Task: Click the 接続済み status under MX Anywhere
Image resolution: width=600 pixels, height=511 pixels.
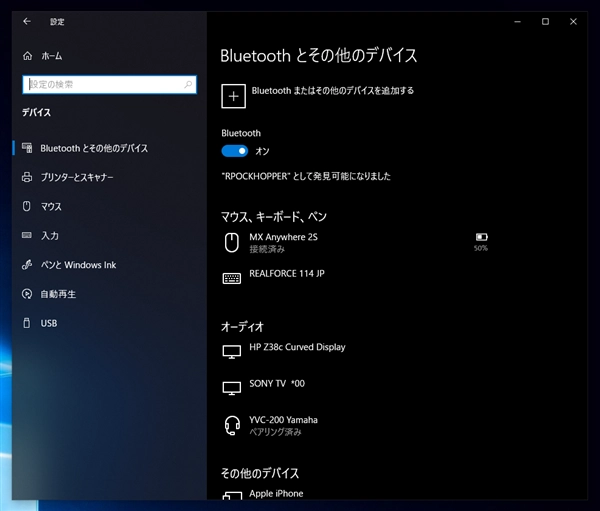Action: point(267,249)
